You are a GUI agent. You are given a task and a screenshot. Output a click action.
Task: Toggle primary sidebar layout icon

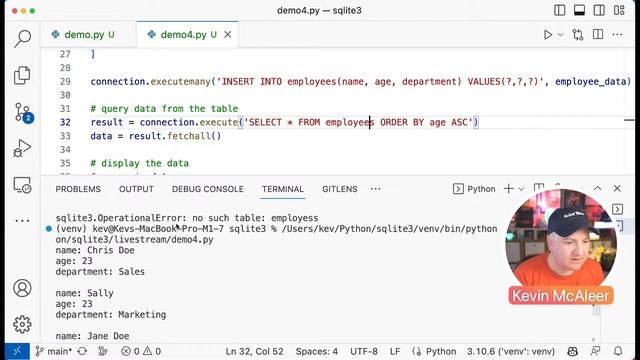pos(560,10)
